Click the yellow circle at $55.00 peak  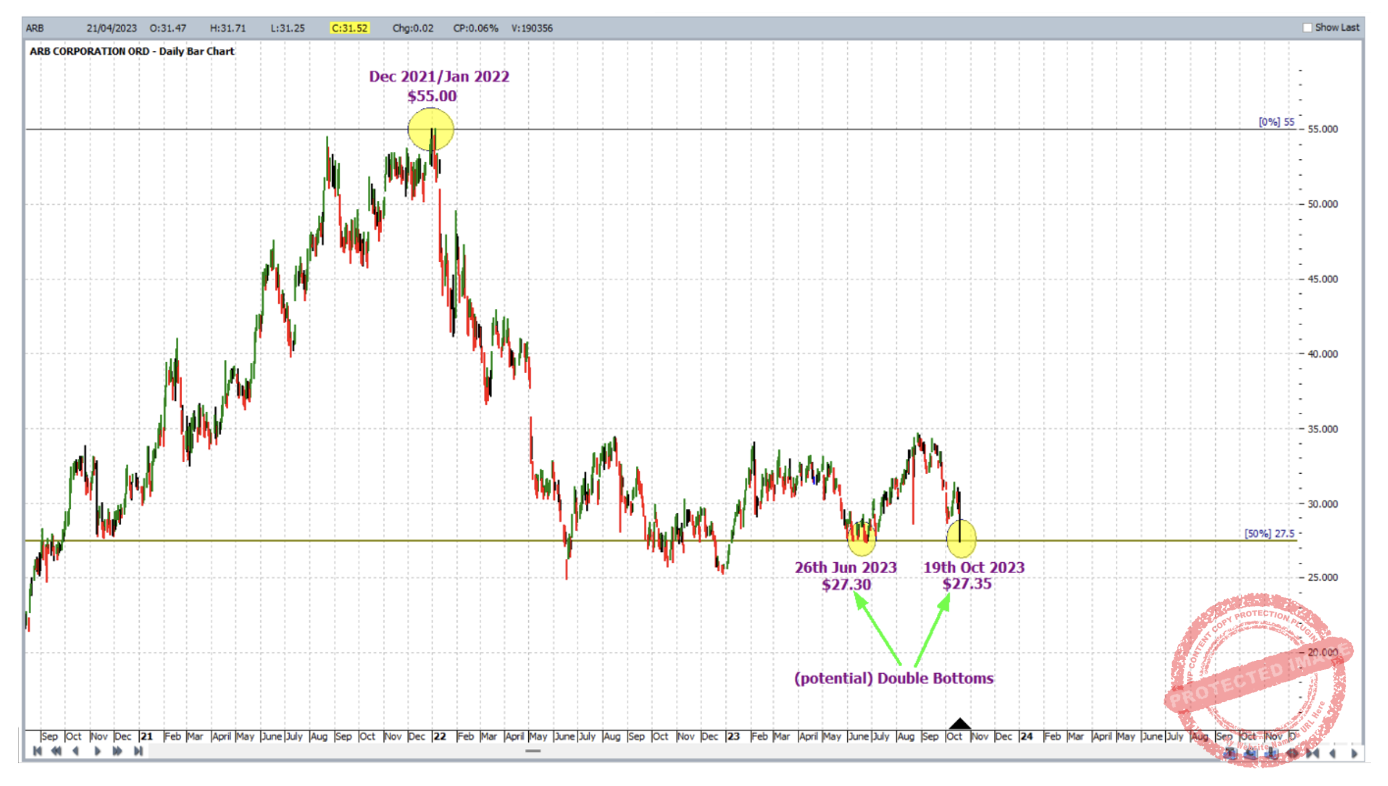coord(431,129)
